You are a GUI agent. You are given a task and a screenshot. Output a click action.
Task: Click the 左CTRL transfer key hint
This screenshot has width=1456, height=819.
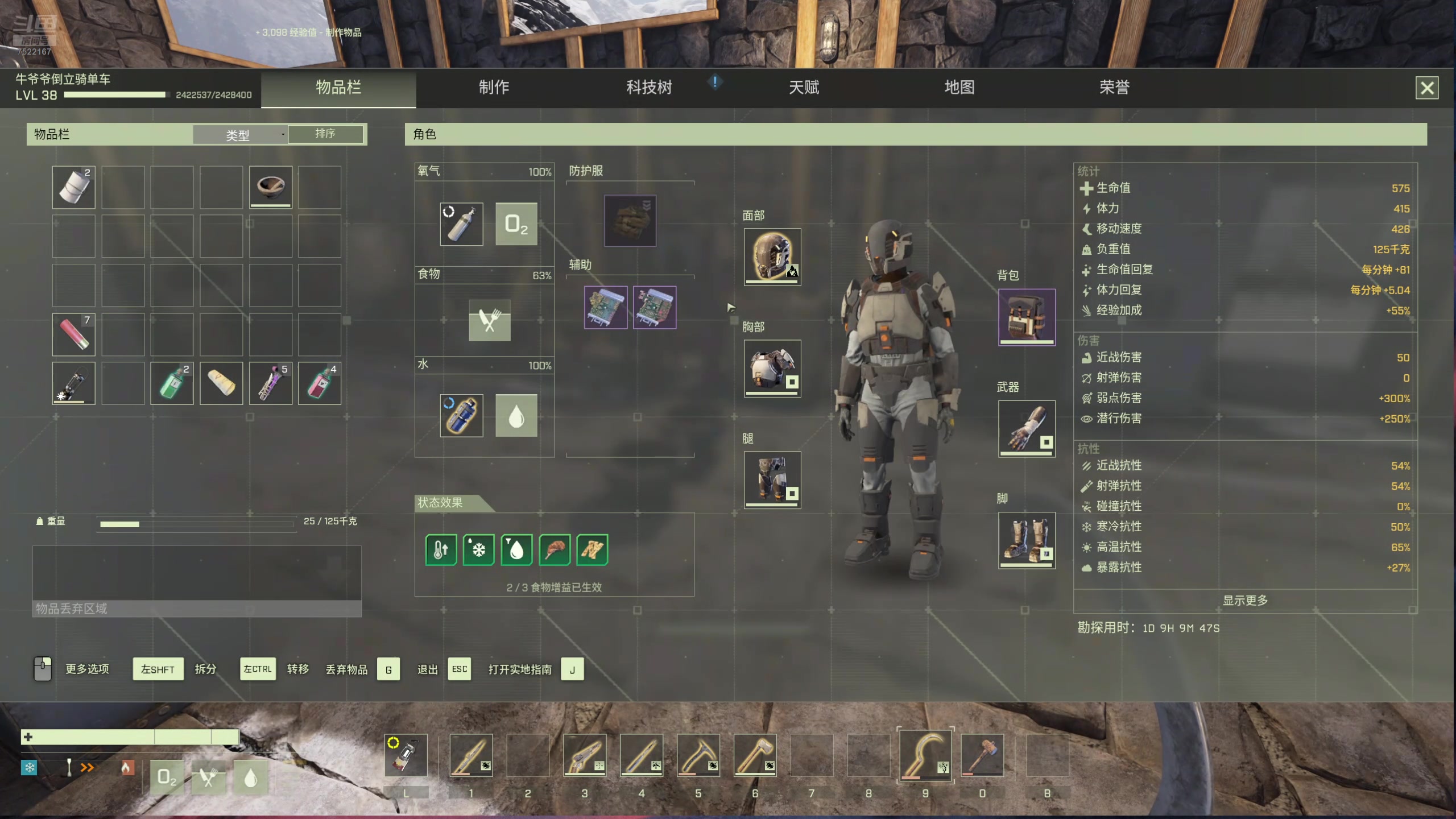258,669
